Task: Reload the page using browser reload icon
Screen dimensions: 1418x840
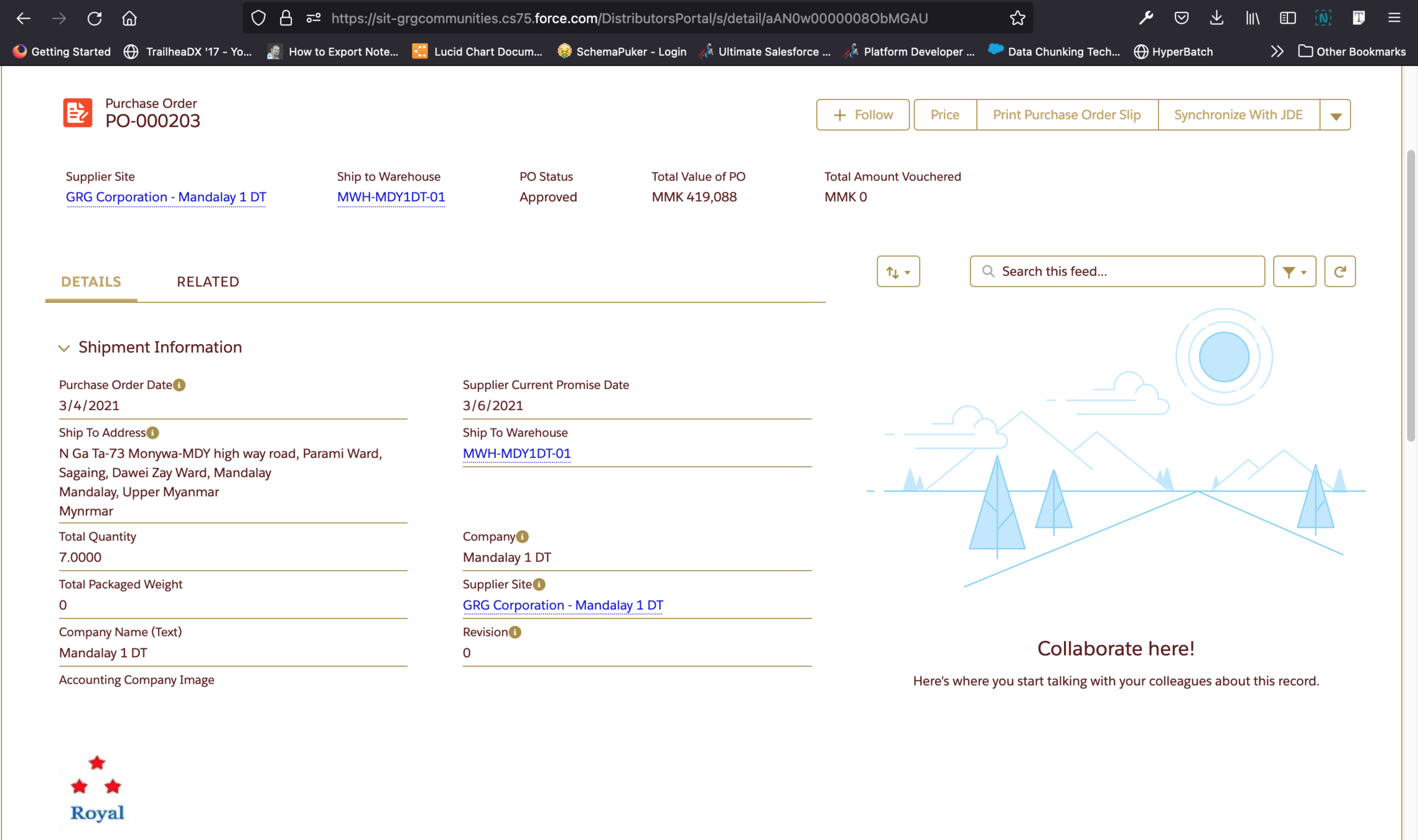Action: (94, 18)
